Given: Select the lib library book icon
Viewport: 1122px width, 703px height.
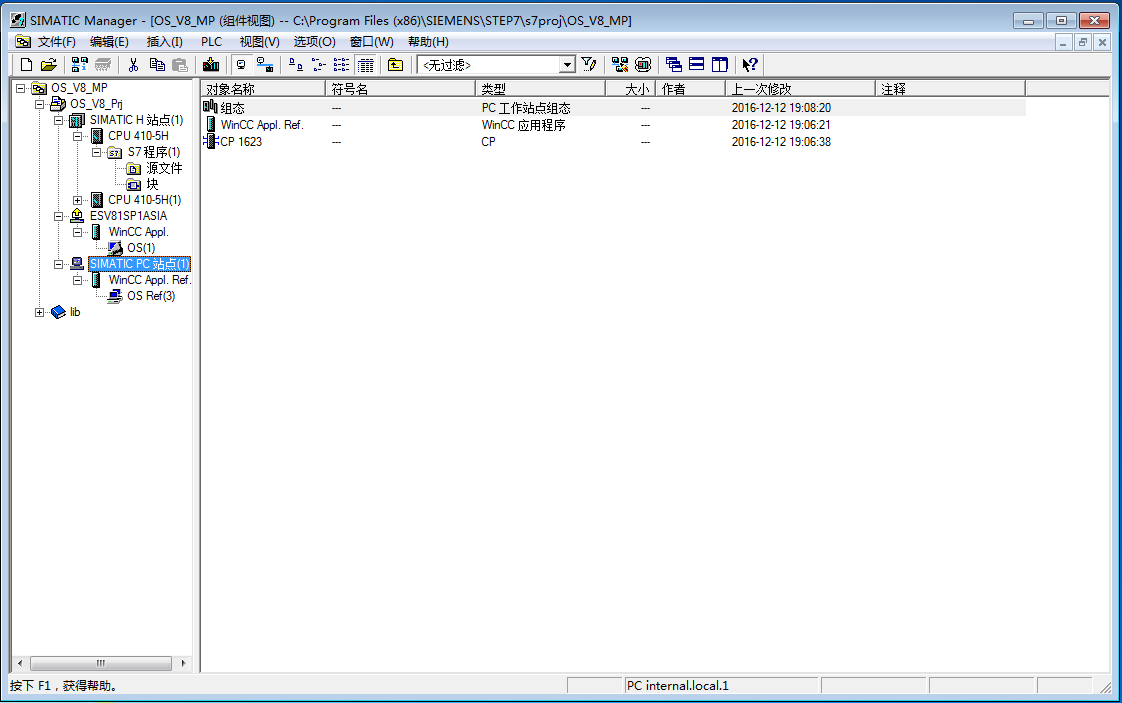Looking at the screenshot, I should pyautogui.click(x=58, y=312).
